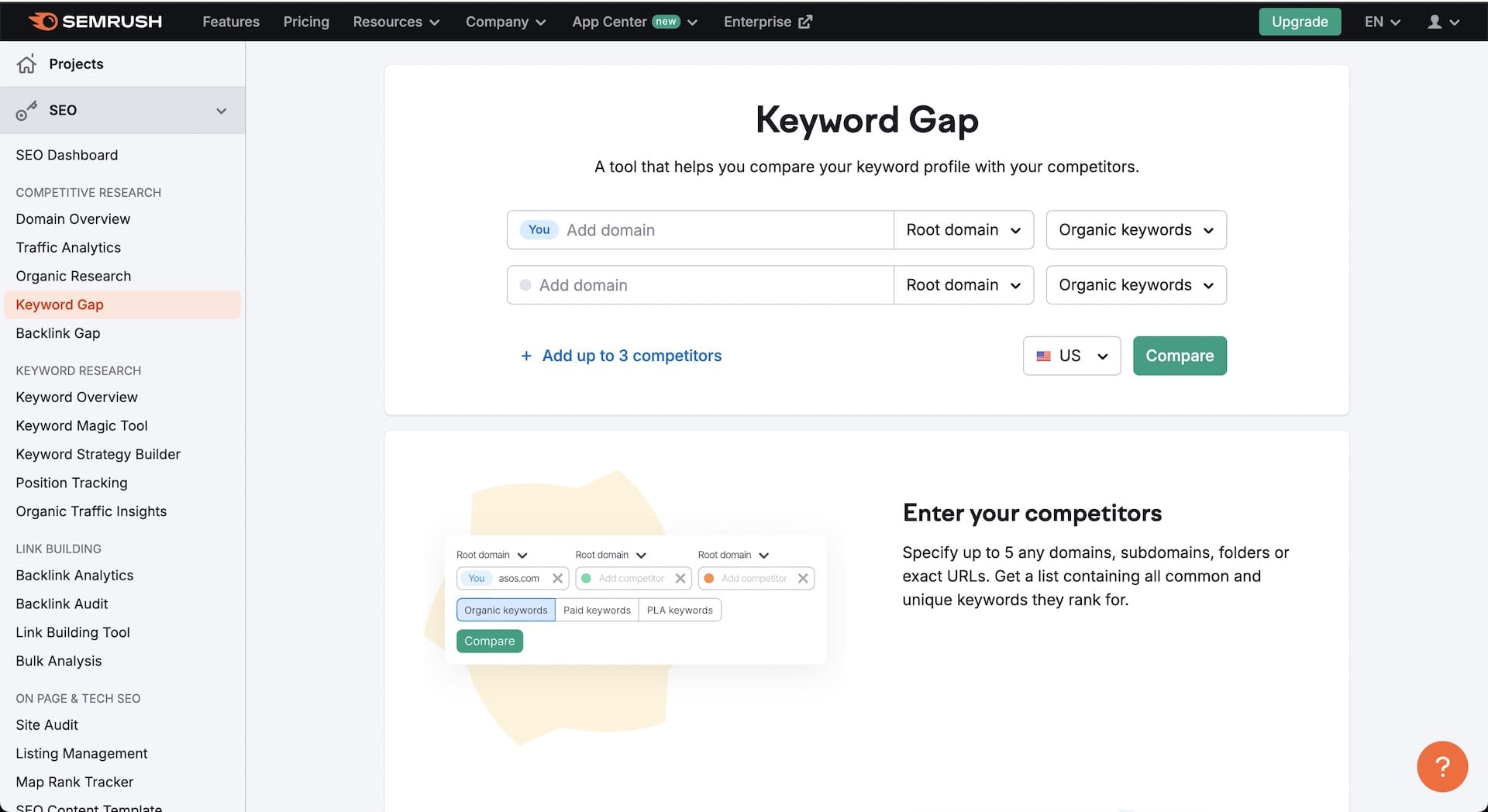Collapse the SEO sidebar section chevron
This screenshot has width=1488, height=812.
click(221, 111)
